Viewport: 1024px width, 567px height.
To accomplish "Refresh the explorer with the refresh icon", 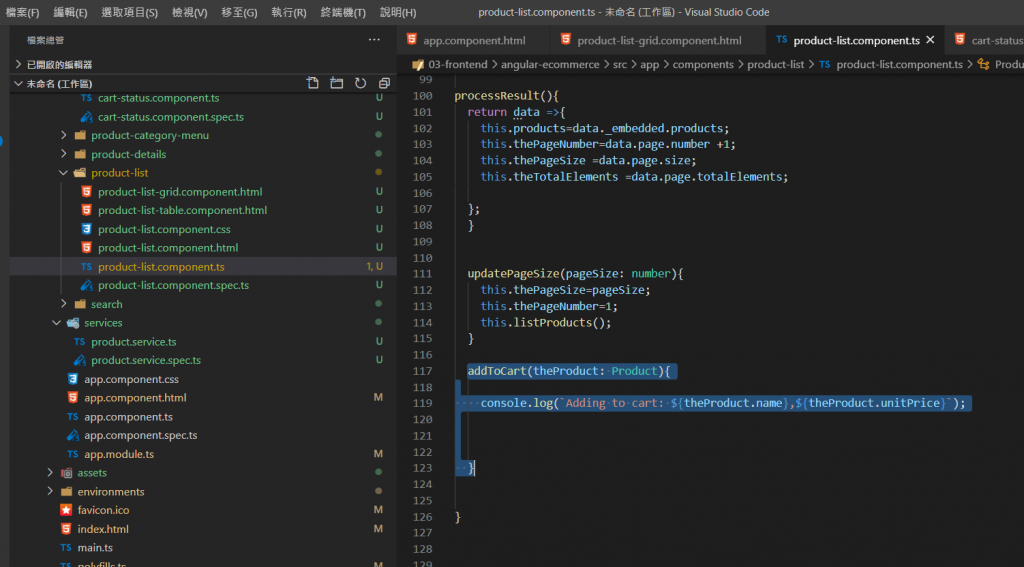I will 360,83.
